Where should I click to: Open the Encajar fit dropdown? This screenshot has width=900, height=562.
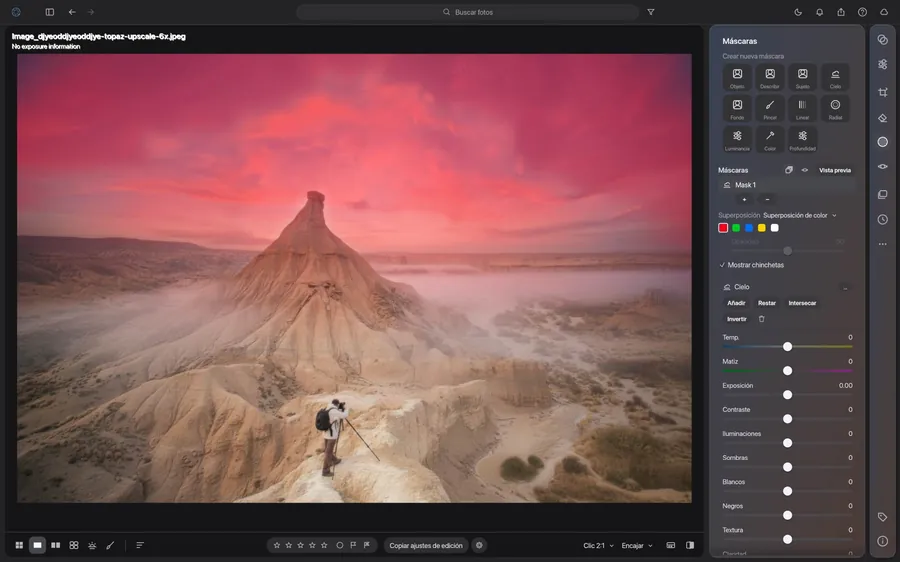click(637, 546)
